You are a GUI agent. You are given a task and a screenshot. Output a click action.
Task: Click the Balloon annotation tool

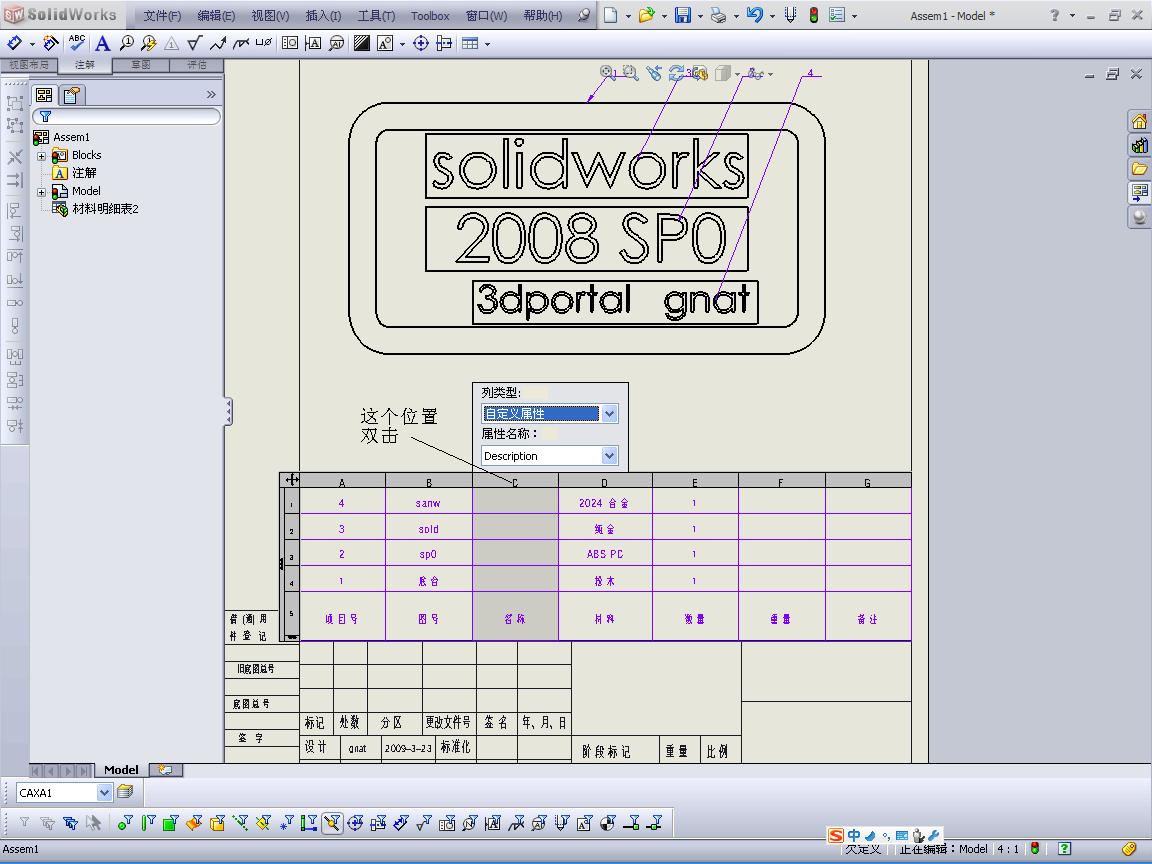(x=126, y=44)
